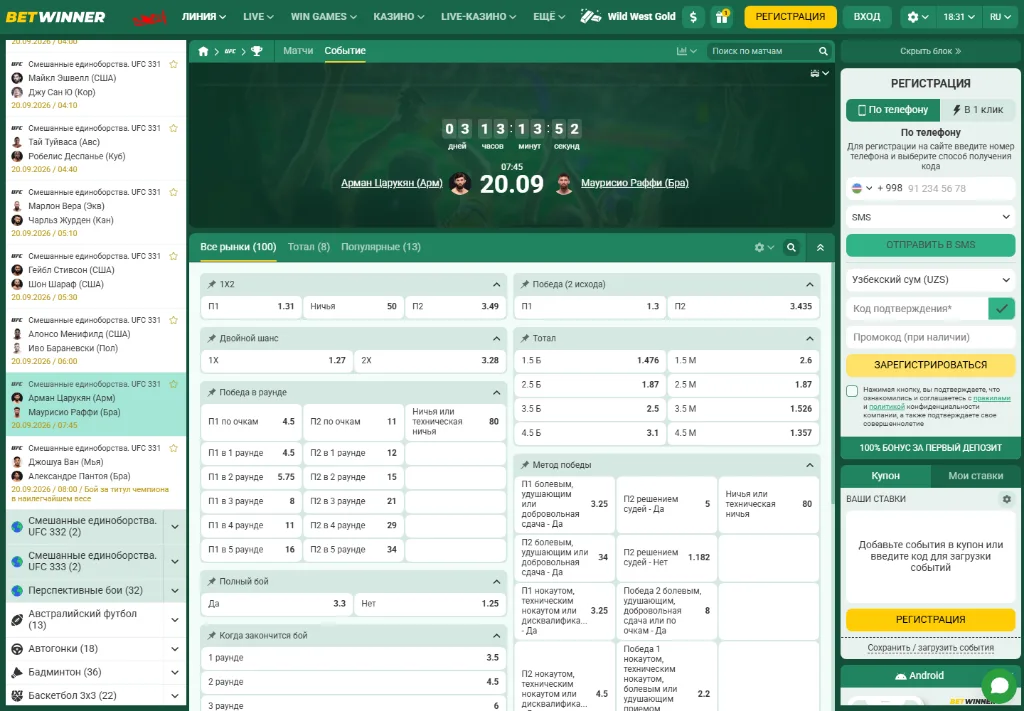Select П1 odds 1.31 in 1X2
This screenshot has width=1024, height=711.
coord(251,306)
